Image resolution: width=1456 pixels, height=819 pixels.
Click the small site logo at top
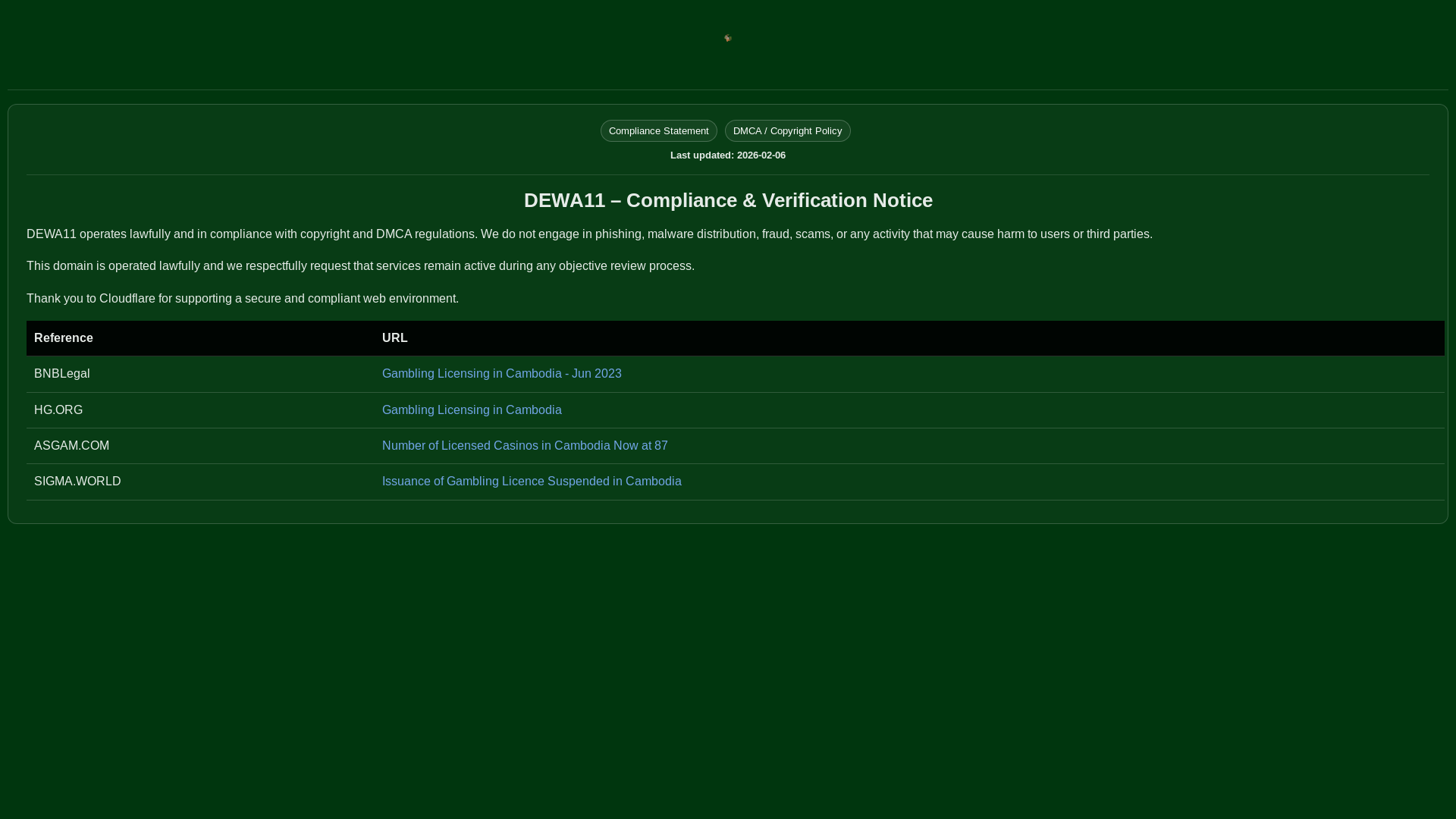[728, 38]
